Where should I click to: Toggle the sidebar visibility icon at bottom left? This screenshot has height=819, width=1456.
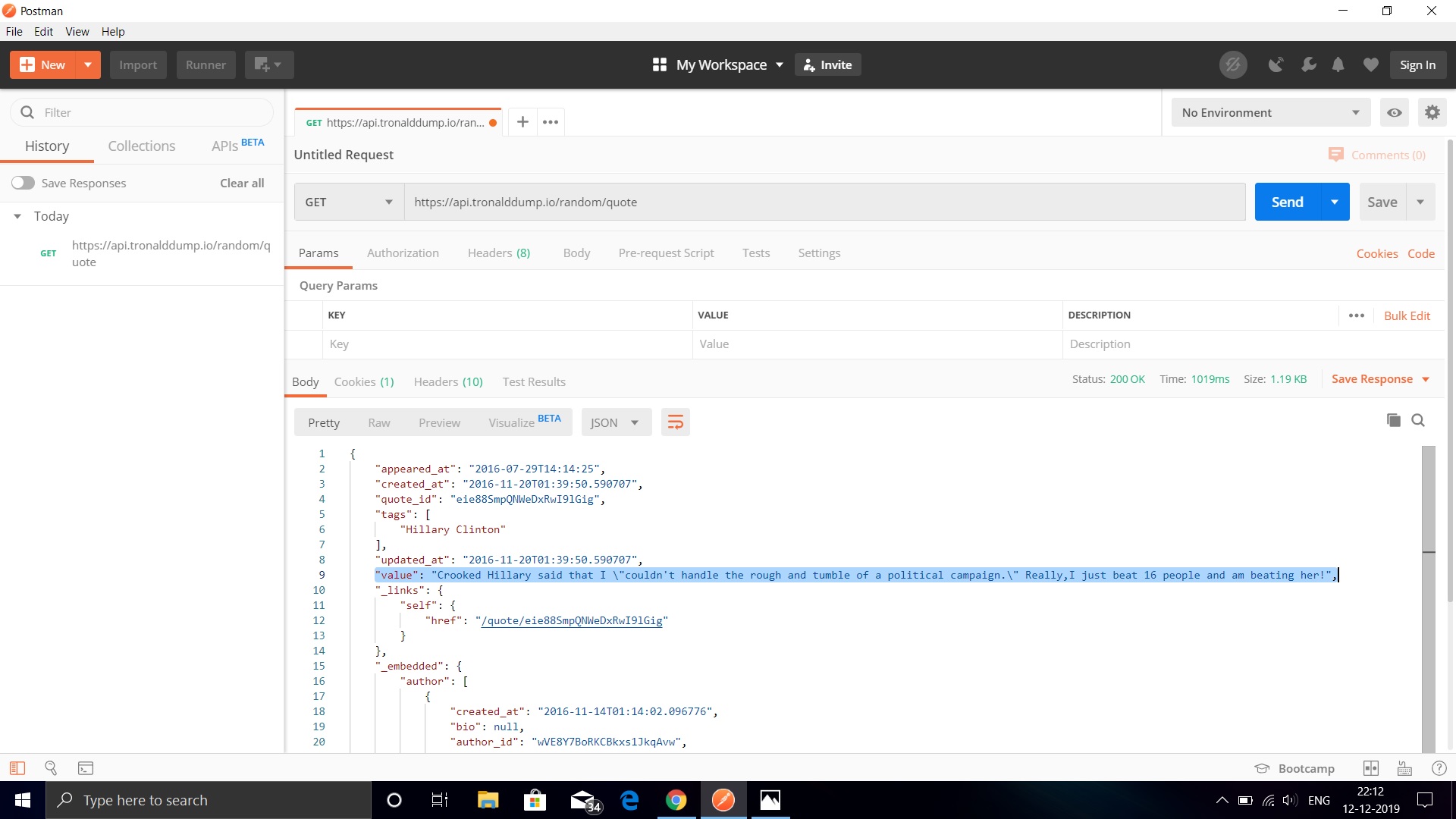point(17,768)
